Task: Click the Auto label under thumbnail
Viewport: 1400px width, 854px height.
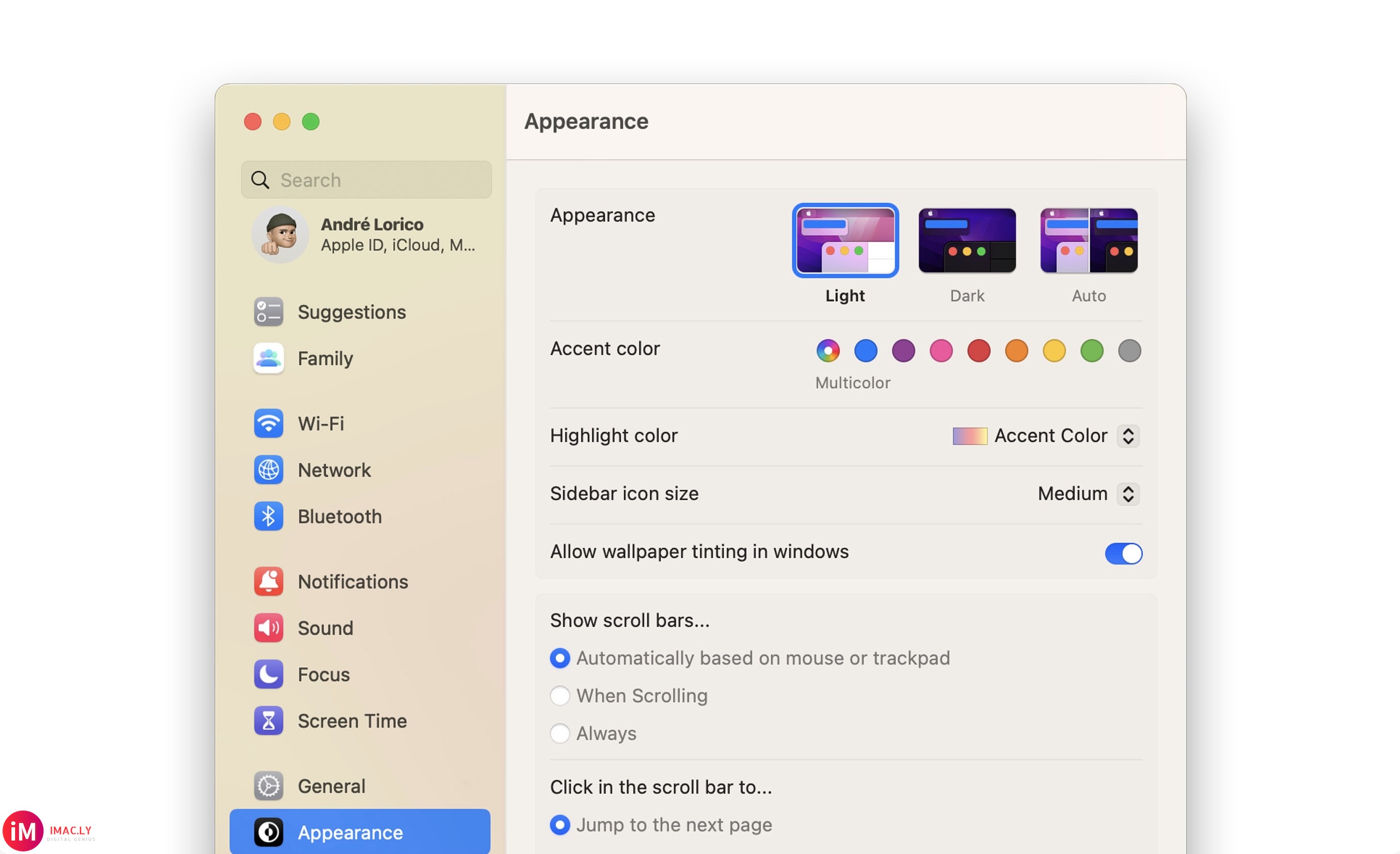Action: [x=1088, y=295]
